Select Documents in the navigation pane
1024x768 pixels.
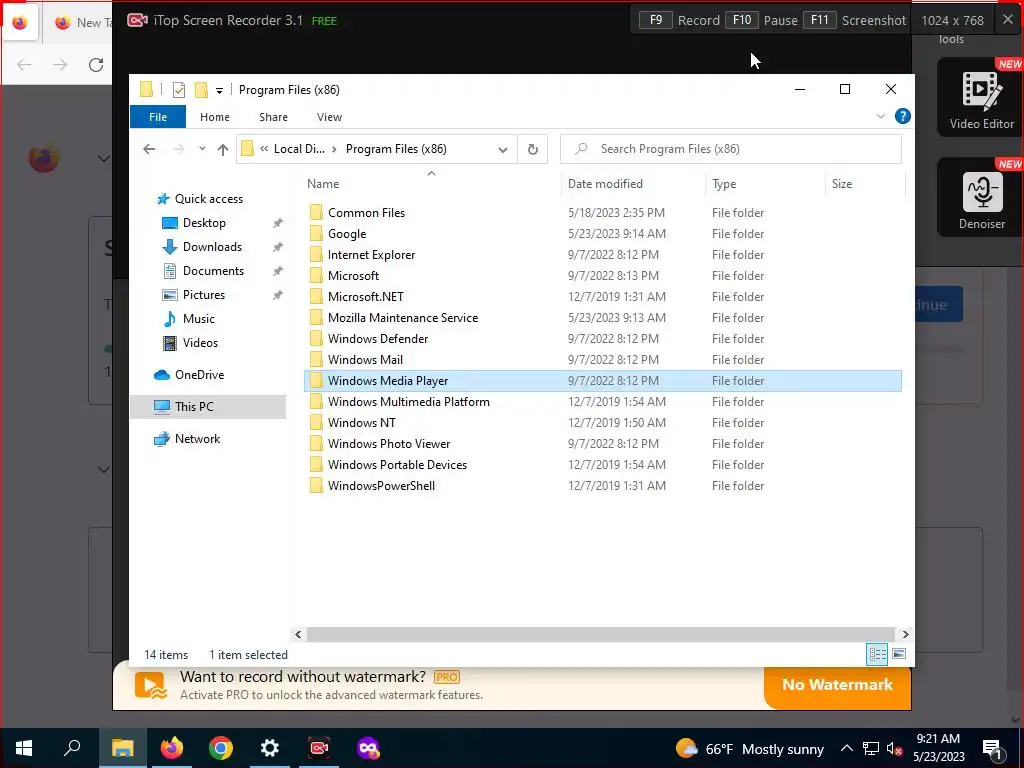[213, 271]
